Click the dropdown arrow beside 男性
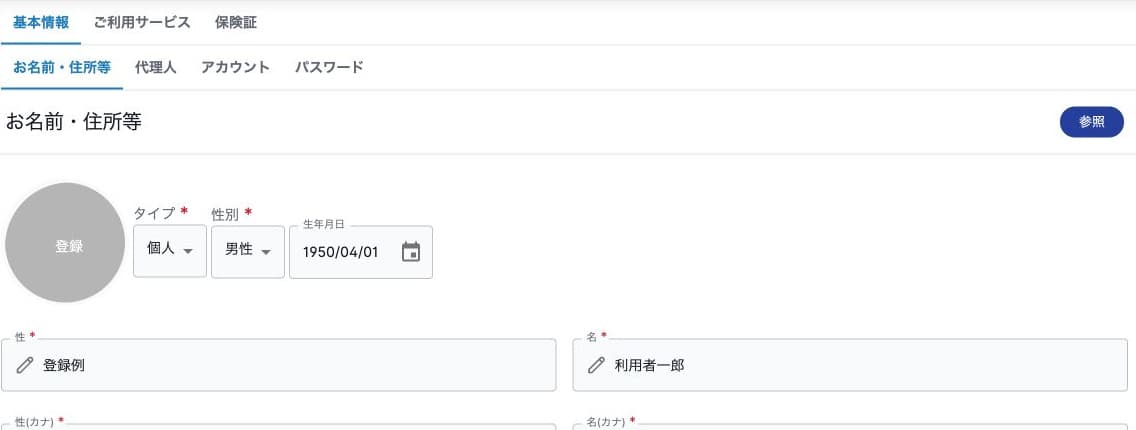1136x430 pixels. (266, 252)
